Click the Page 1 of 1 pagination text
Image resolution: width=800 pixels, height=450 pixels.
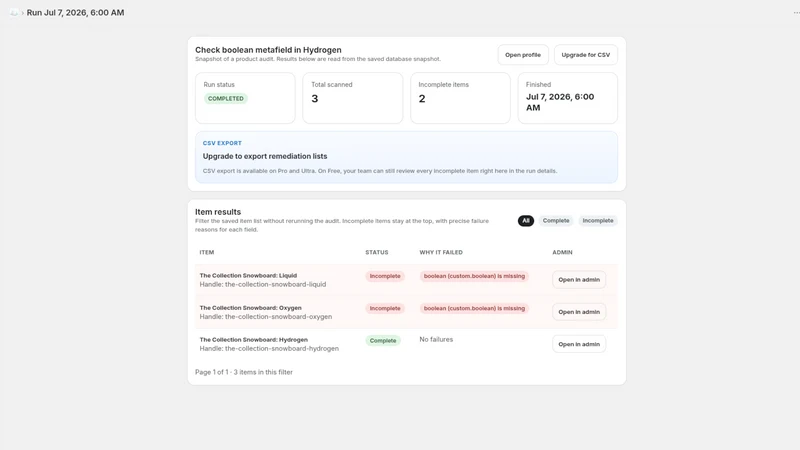(x=244, y=372)
